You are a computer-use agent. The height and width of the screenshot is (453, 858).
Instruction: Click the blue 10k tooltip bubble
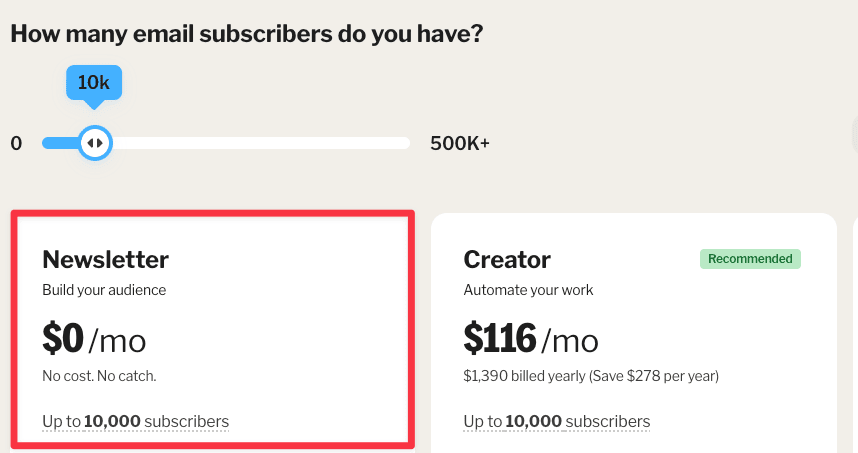(x=94, y=83)
